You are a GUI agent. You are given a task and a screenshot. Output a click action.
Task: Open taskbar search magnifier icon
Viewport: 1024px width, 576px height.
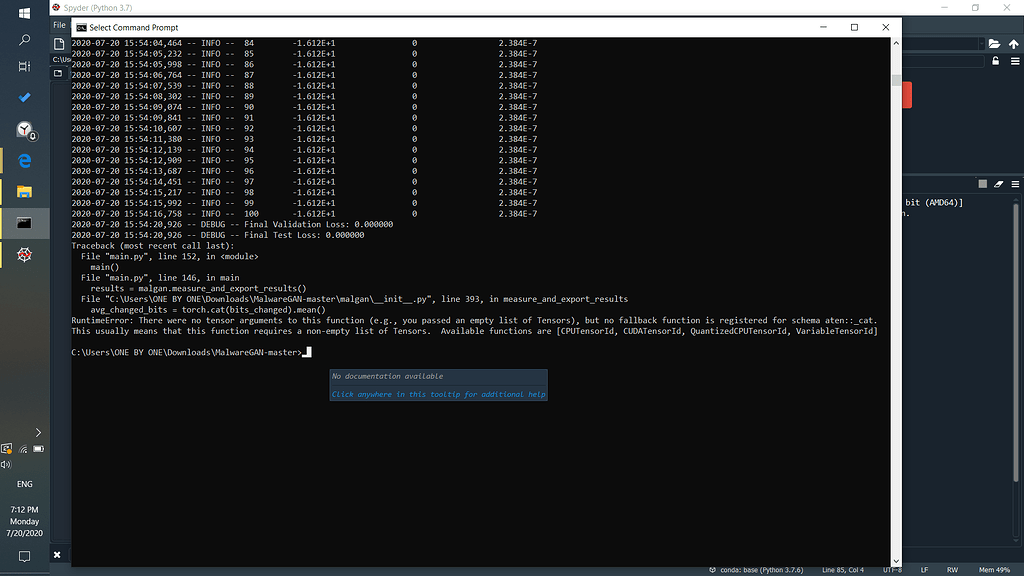[25, 41]
